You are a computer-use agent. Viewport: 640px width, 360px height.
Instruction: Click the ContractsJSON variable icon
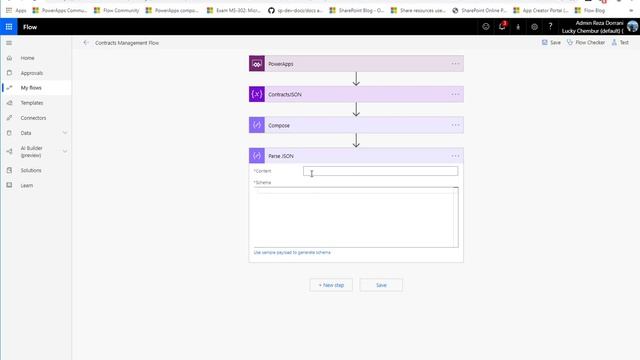click(257, 94)
